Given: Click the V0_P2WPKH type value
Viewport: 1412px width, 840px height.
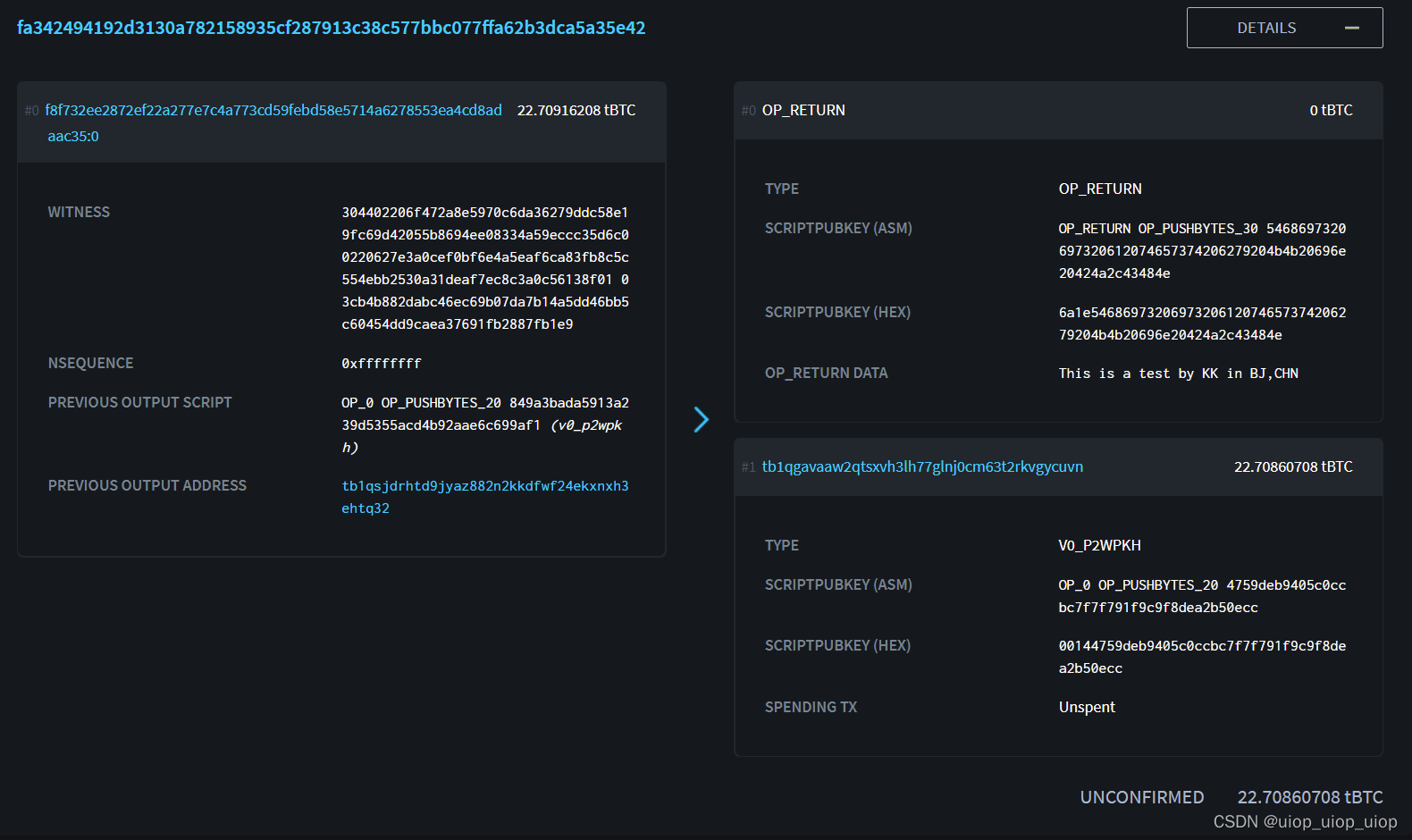Looking at the screenshot, I should click(x=1099, y=545).
